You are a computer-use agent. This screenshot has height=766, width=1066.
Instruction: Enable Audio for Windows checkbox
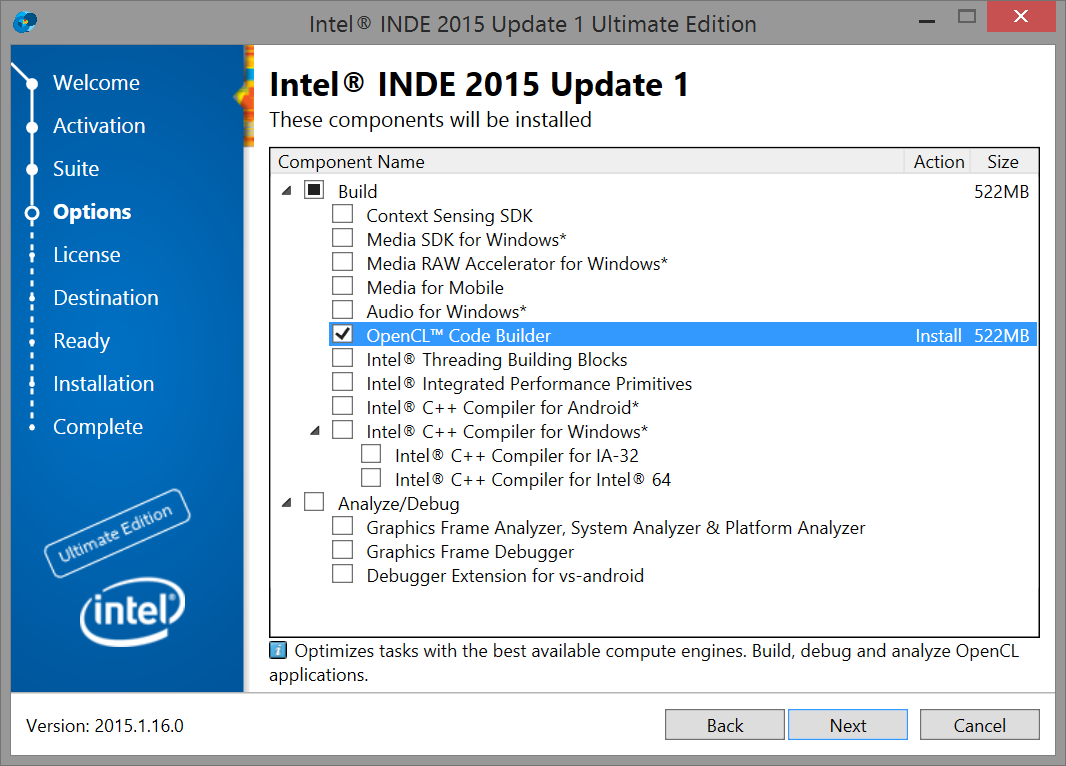click(343, 310)
